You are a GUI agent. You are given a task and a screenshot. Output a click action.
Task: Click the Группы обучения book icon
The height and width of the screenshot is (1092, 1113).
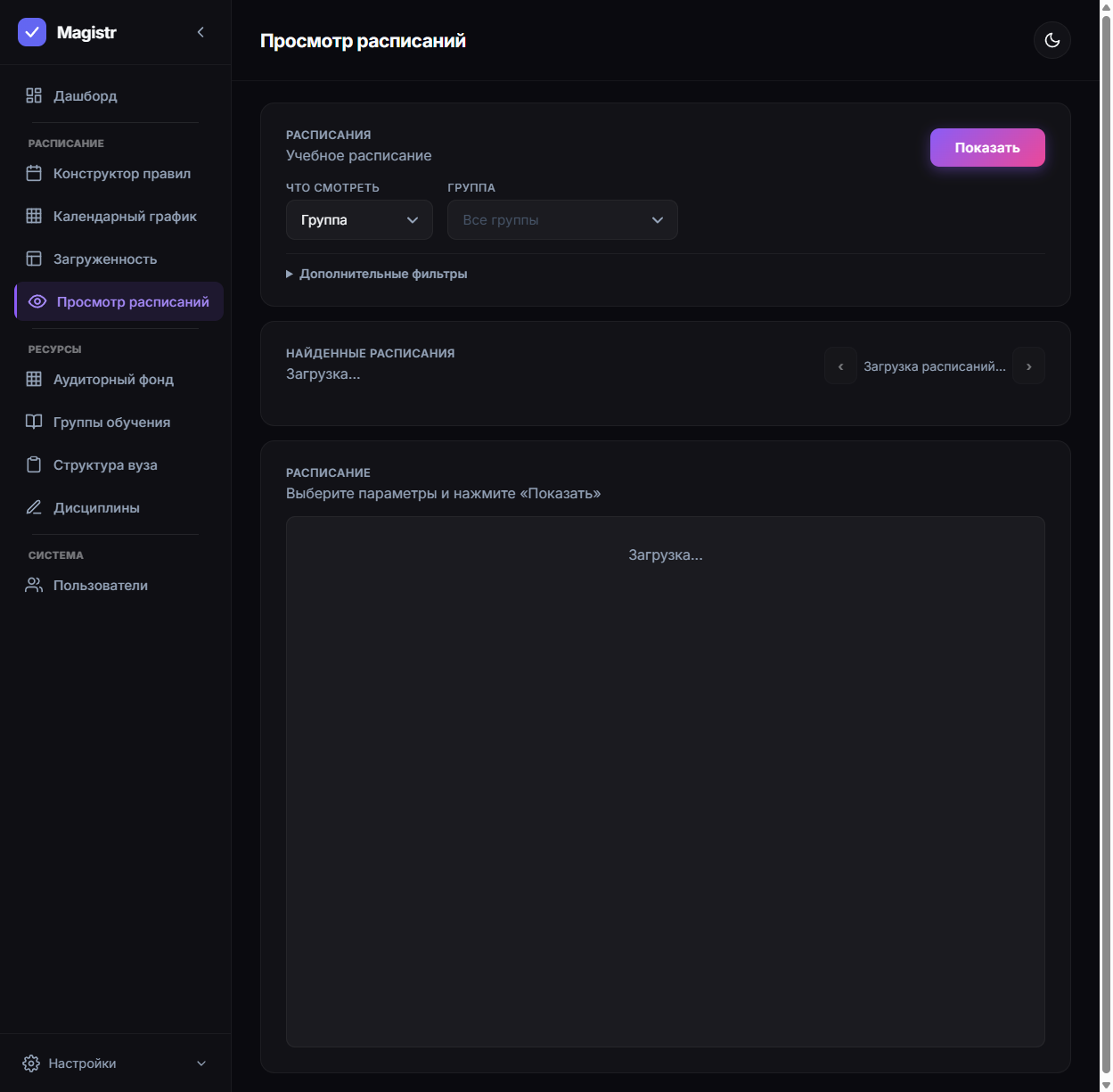point(34,422)
